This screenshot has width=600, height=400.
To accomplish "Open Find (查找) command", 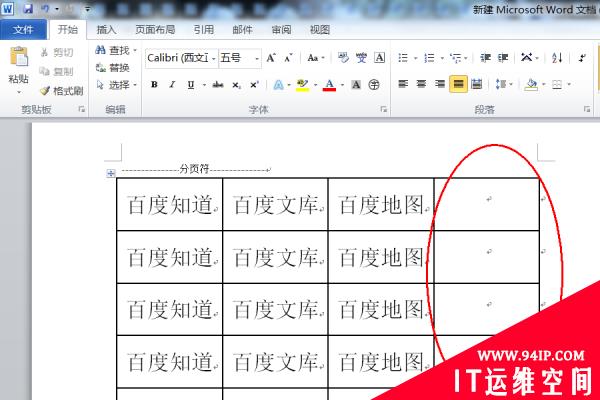I will coord(115,50).
